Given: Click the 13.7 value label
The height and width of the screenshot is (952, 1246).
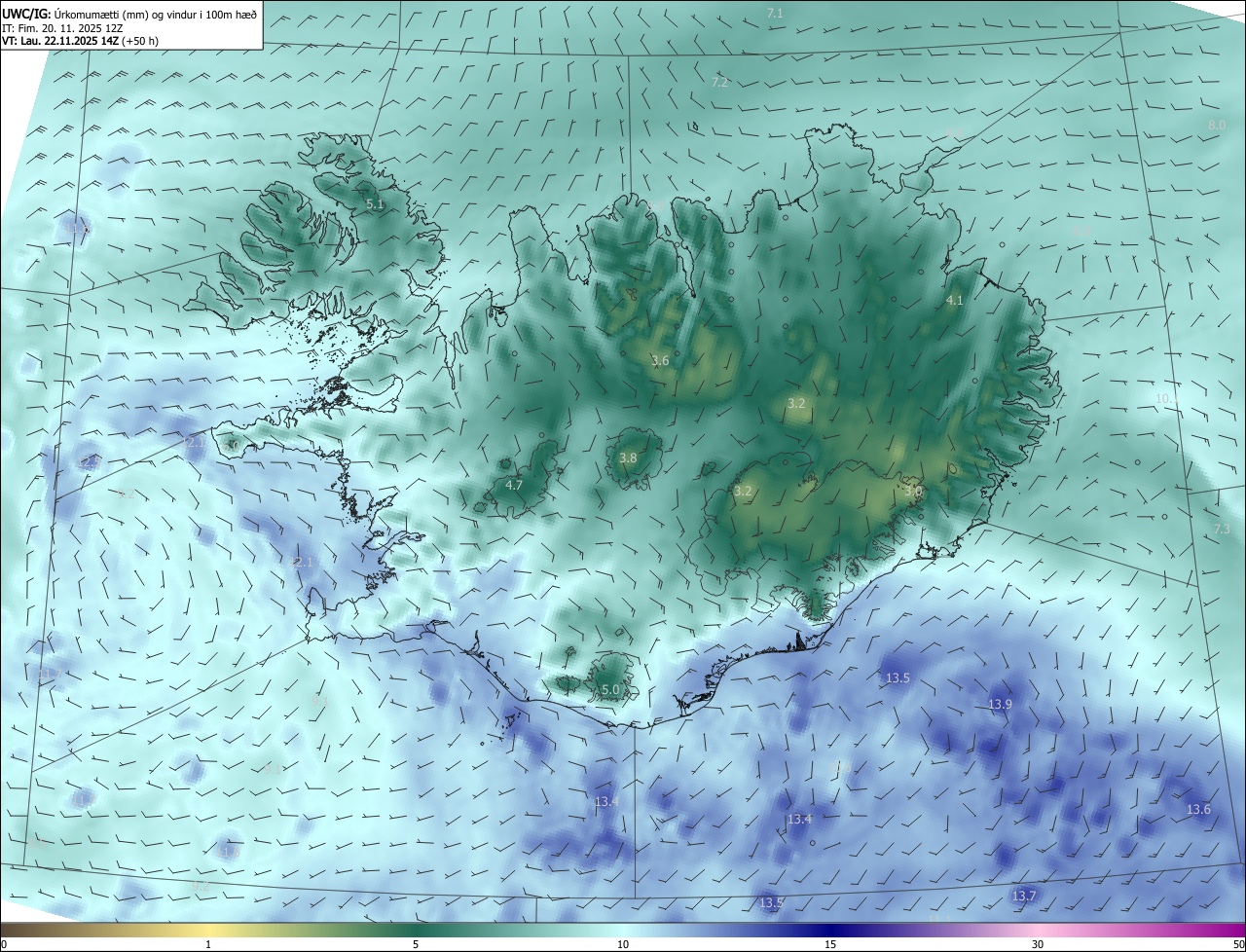Looking at the screenshot, I should 1023,896.
